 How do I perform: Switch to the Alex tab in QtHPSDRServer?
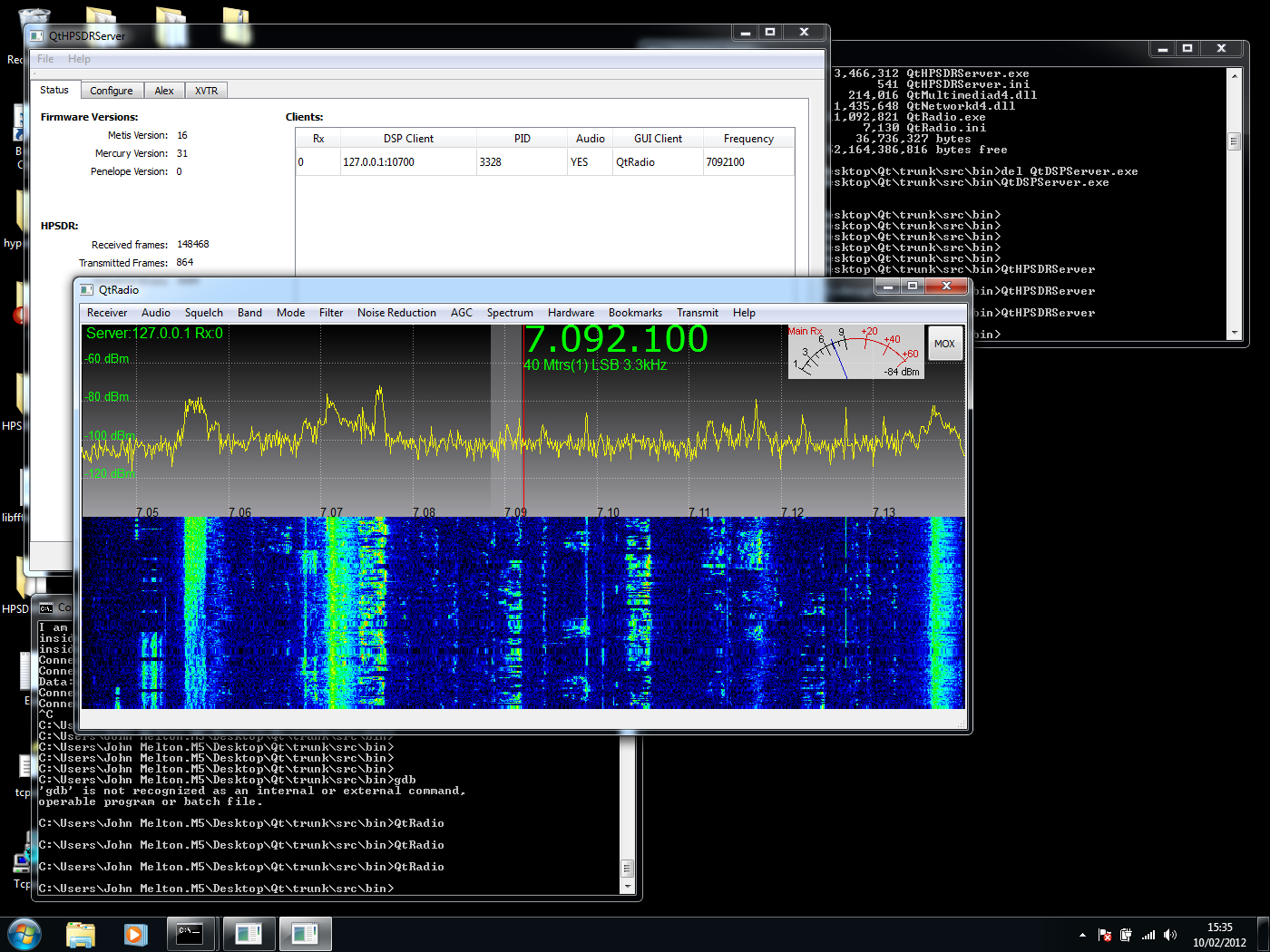[x=164, y=91]
